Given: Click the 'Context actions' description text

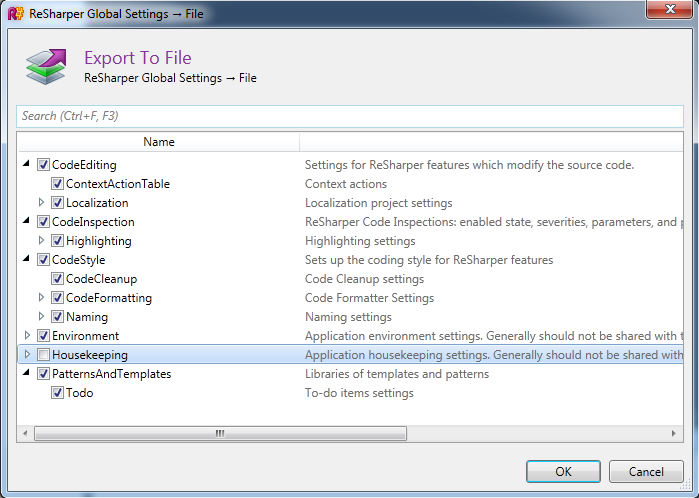Looking at the screenshot, I should 346,184.
